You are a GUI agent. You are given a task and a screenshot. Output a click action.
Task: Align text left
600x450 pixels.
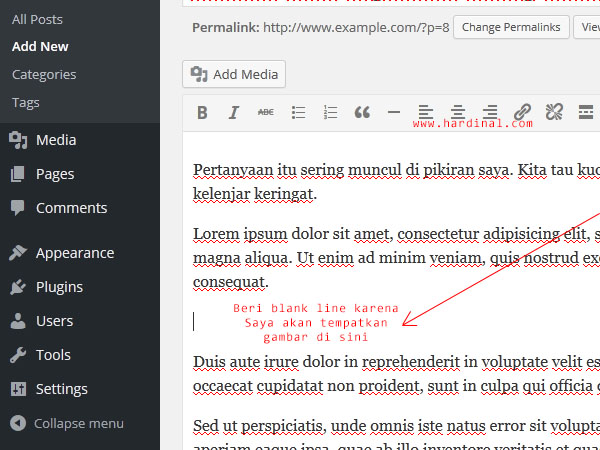426,112
